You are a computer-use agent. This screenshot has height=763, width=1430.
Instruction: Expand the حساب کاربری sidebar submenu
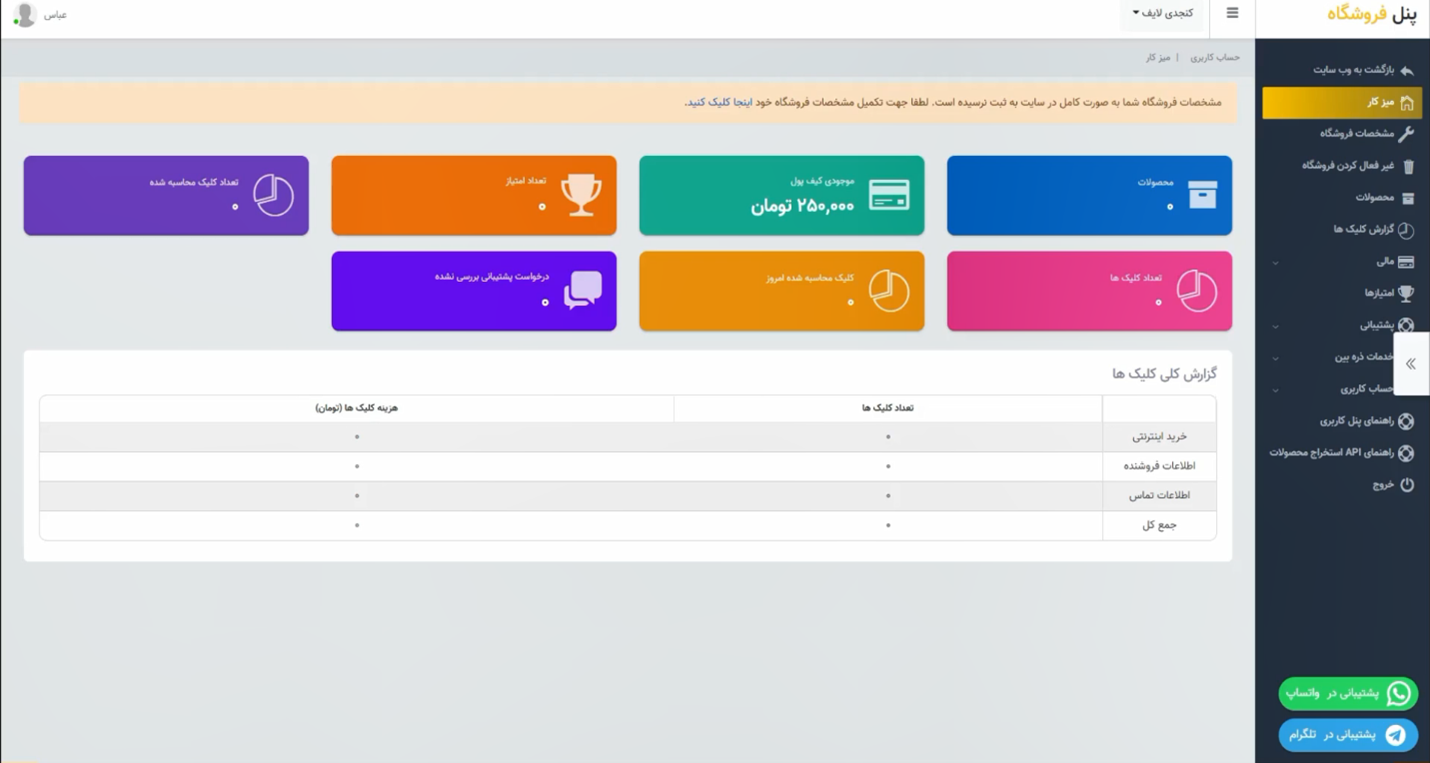[x=1340, y=389]
